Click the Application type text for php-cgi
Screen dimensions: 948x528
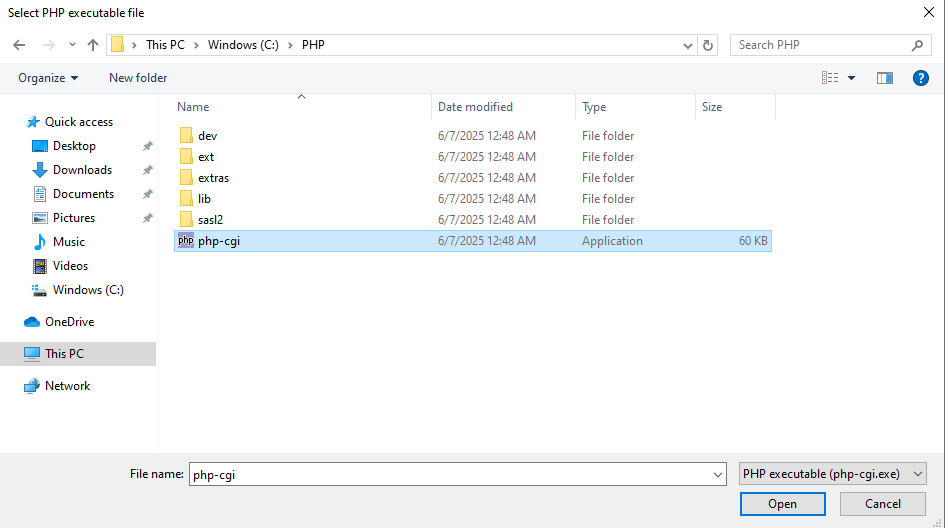click(612, 241)
